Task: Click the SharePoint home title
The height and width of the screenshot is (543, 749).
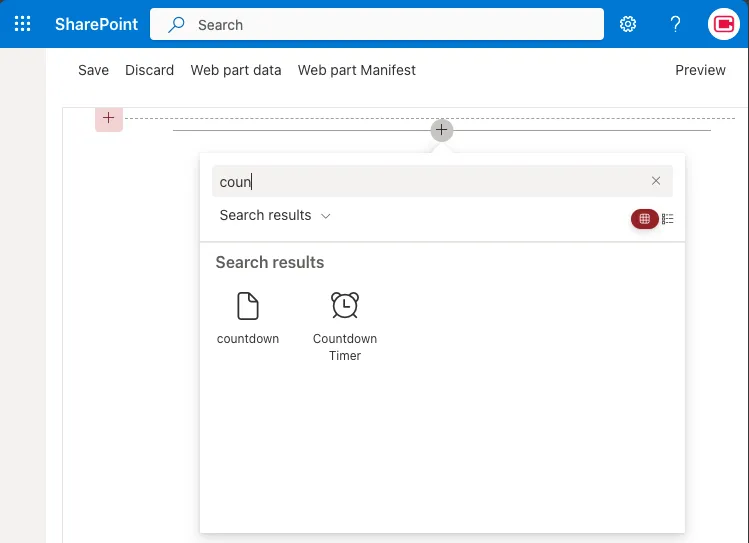Action: point(96,24)
